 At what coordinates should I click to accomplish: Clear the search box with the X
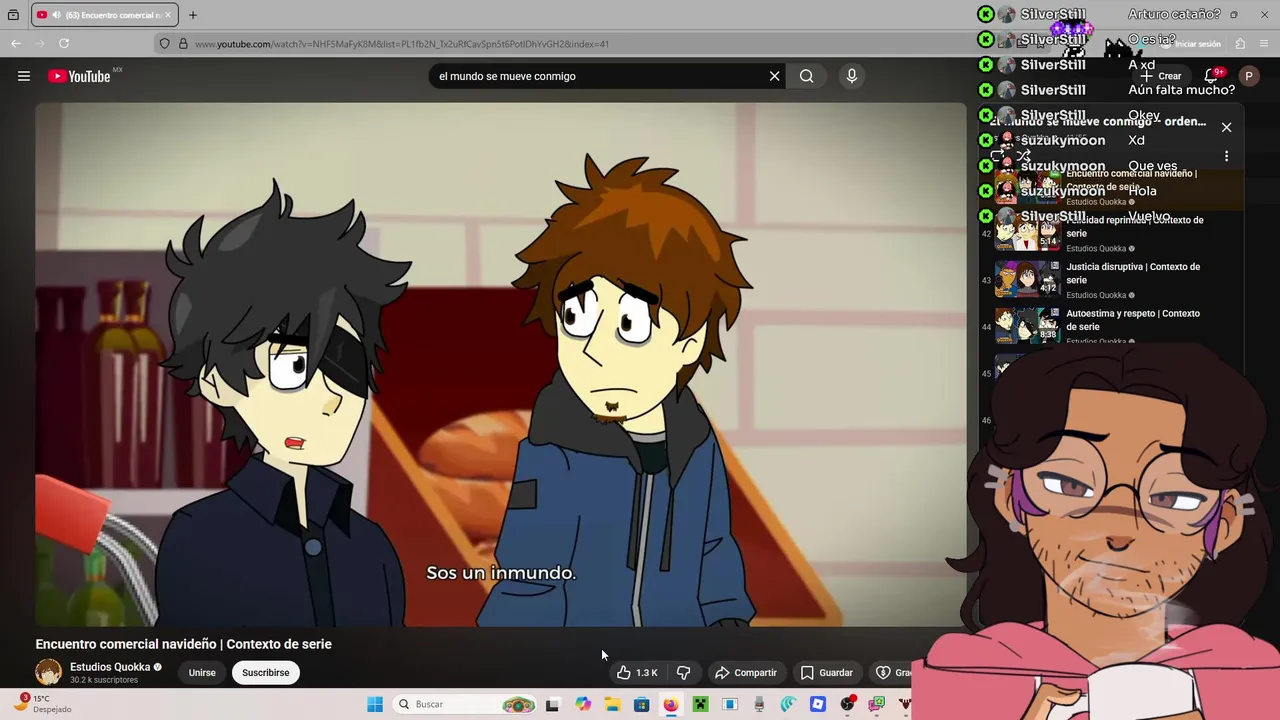pos(774,76)
